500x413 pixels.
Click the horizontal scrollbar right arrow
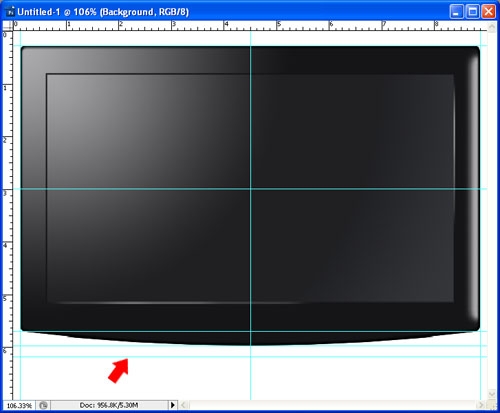(480, 405)
